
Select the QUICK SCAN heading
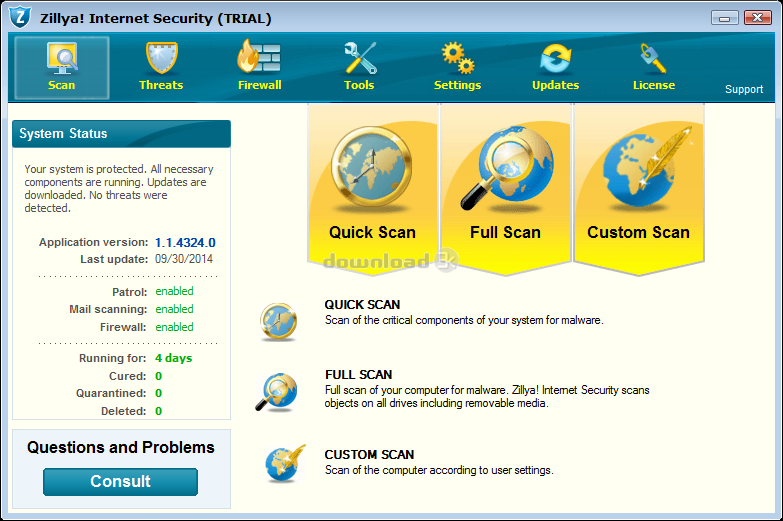(362, 305)
